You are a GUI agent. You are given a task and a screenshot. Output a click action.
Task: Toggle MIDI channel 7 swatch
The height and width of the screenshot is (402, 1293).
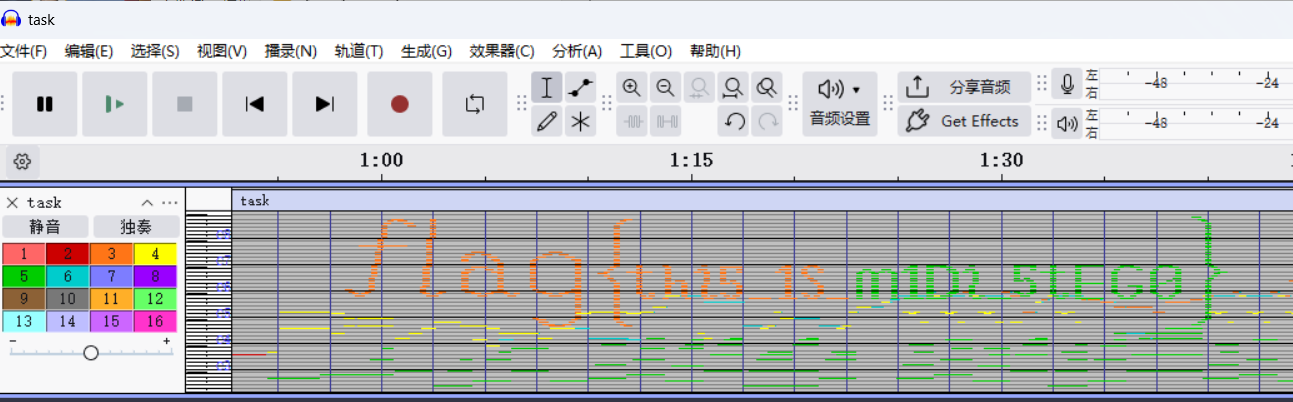point(111,276)
